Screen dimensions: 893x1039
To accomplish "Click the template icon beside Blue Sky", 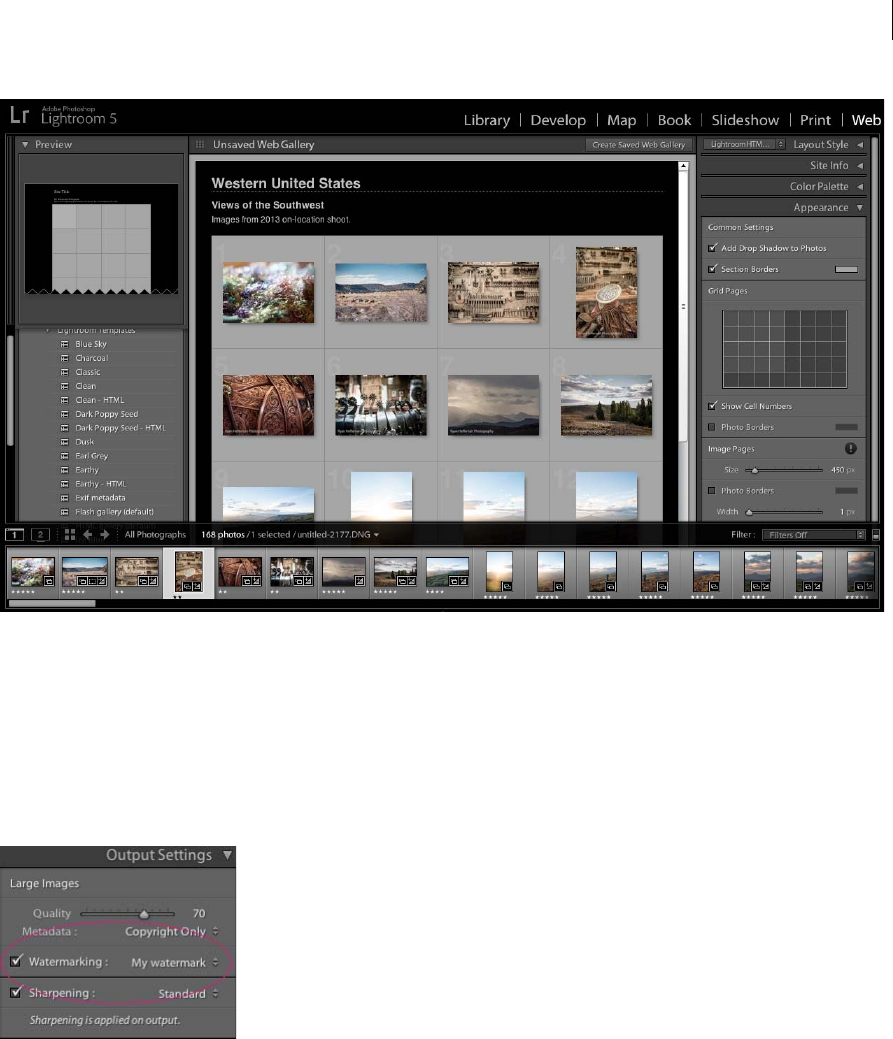I will tap(64, 345).
